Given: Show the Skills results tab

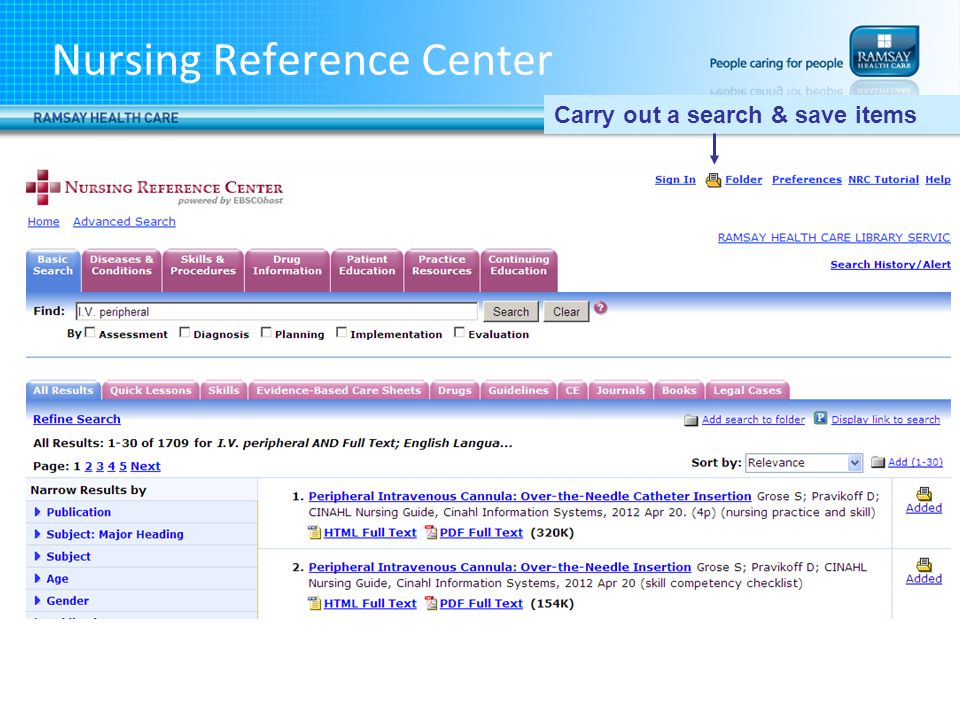Looking at the screenshot, I should (223, 390).
